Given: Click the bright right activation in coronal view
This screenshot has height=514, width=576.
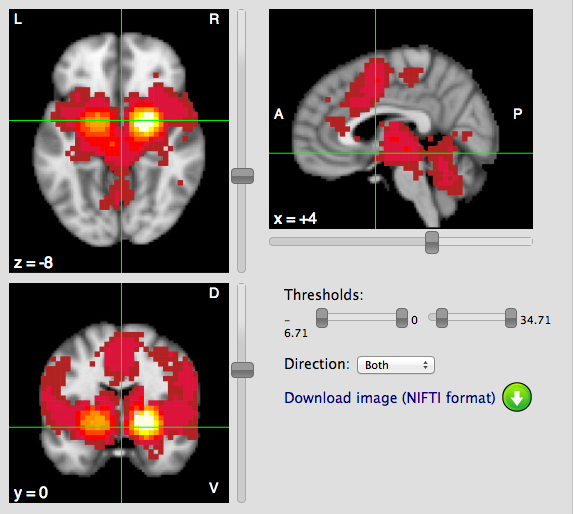Looking at the screenshot, I should [x=147, y=423].
